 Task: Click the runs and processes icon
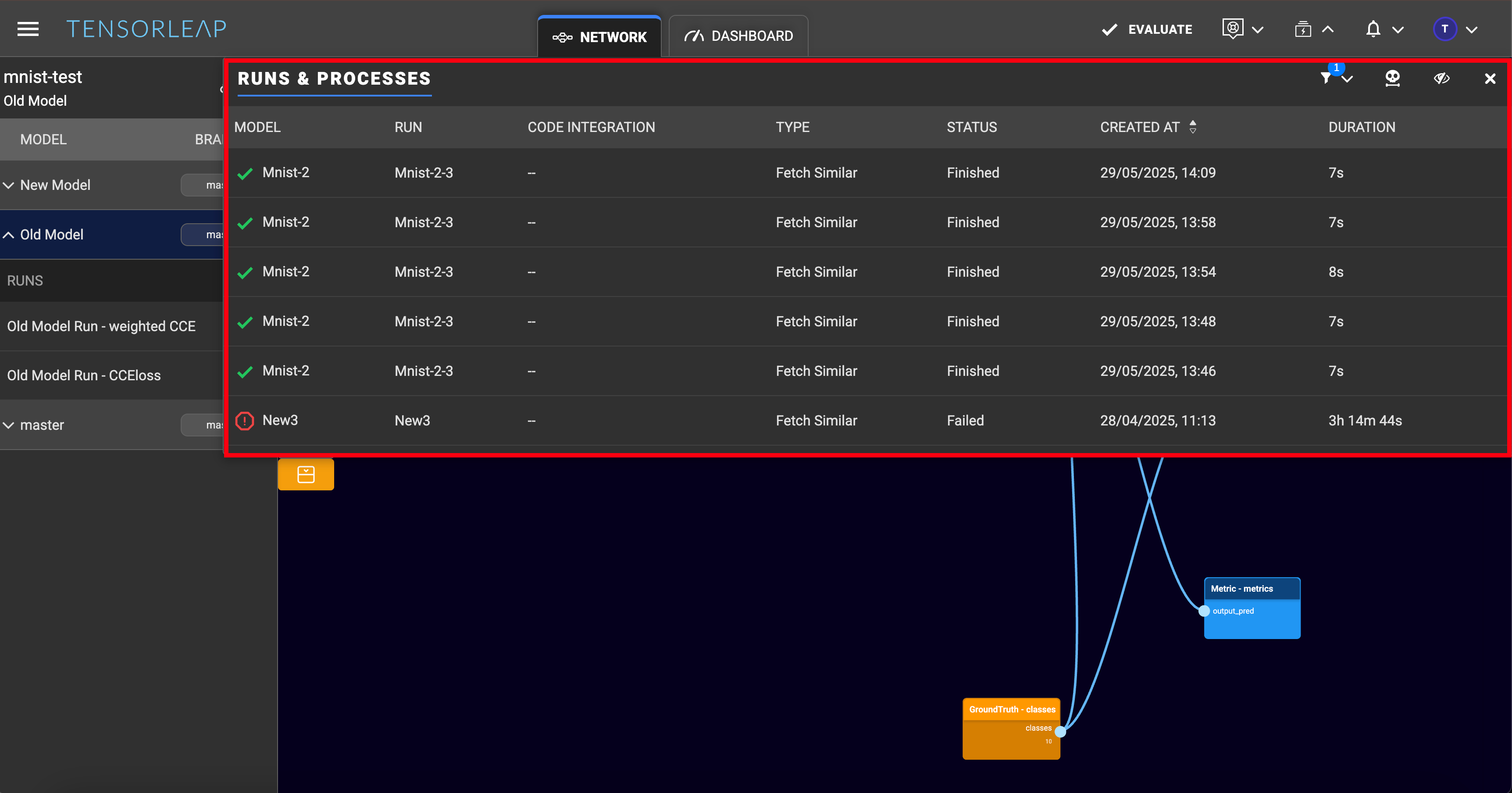(x=1303, y=29)
